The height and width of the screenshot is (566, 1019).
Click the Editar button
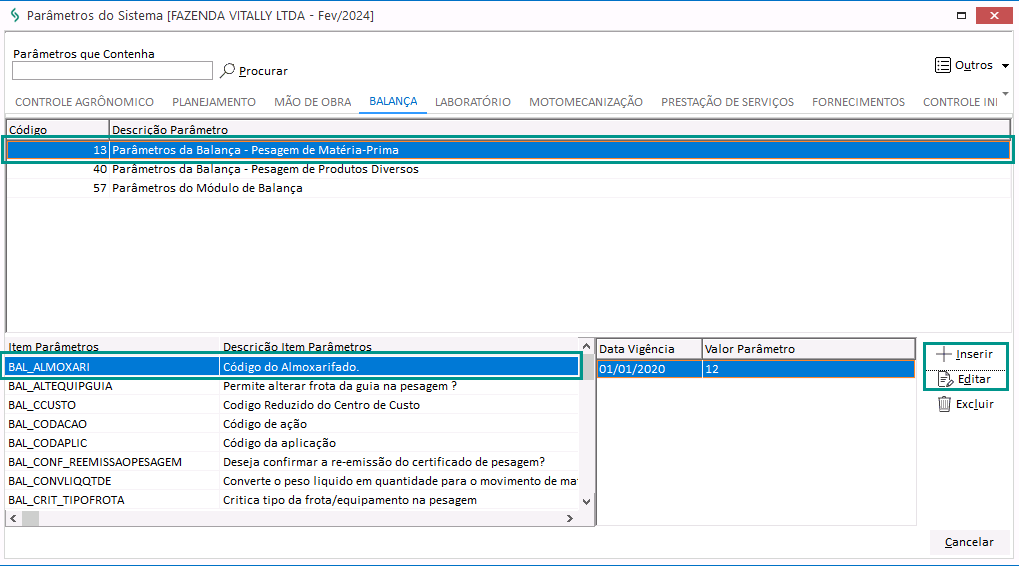965,379
